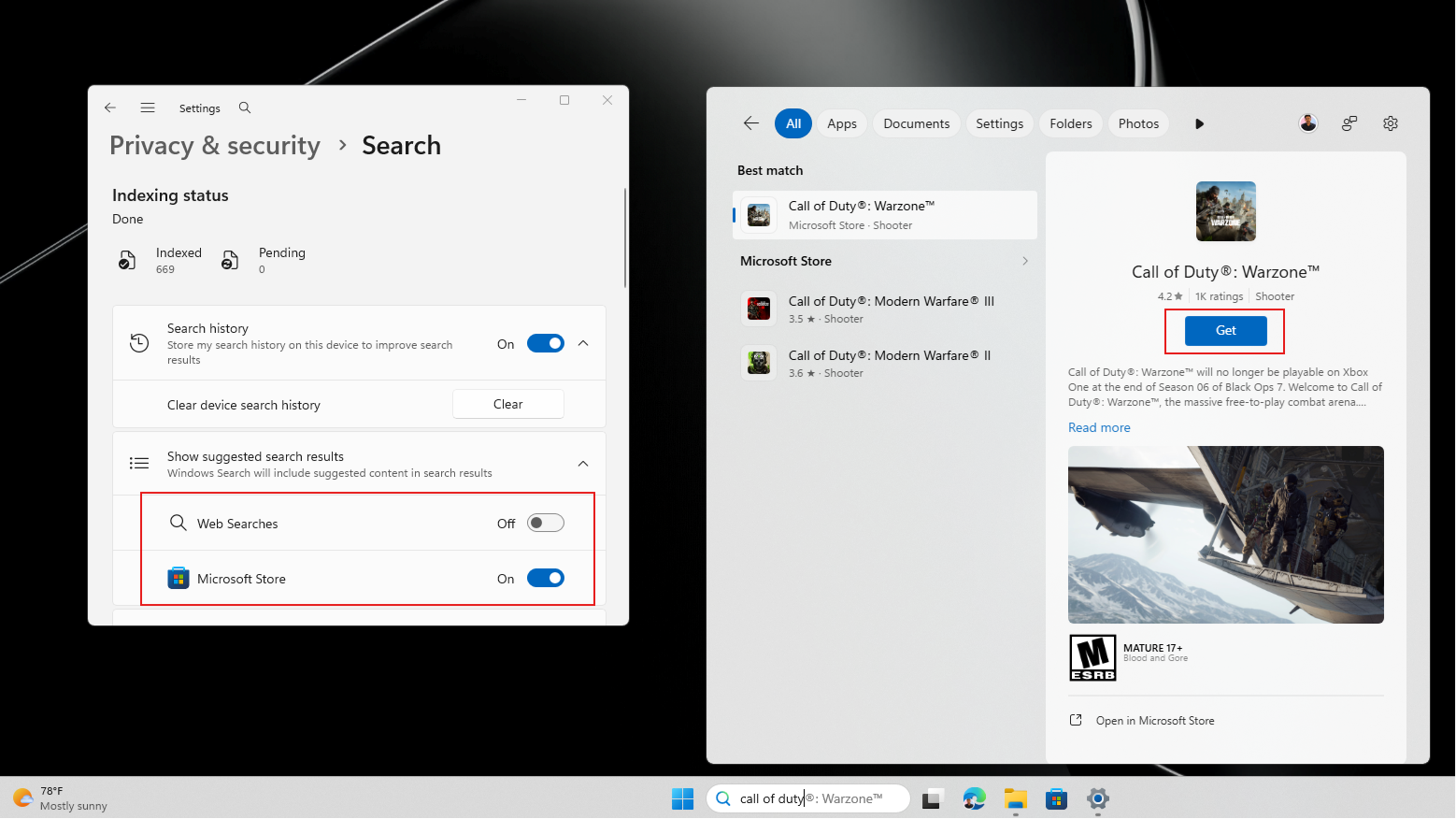
Task: Click the ESRB Mature rating badge
Action: click(x=1093, y=658)
